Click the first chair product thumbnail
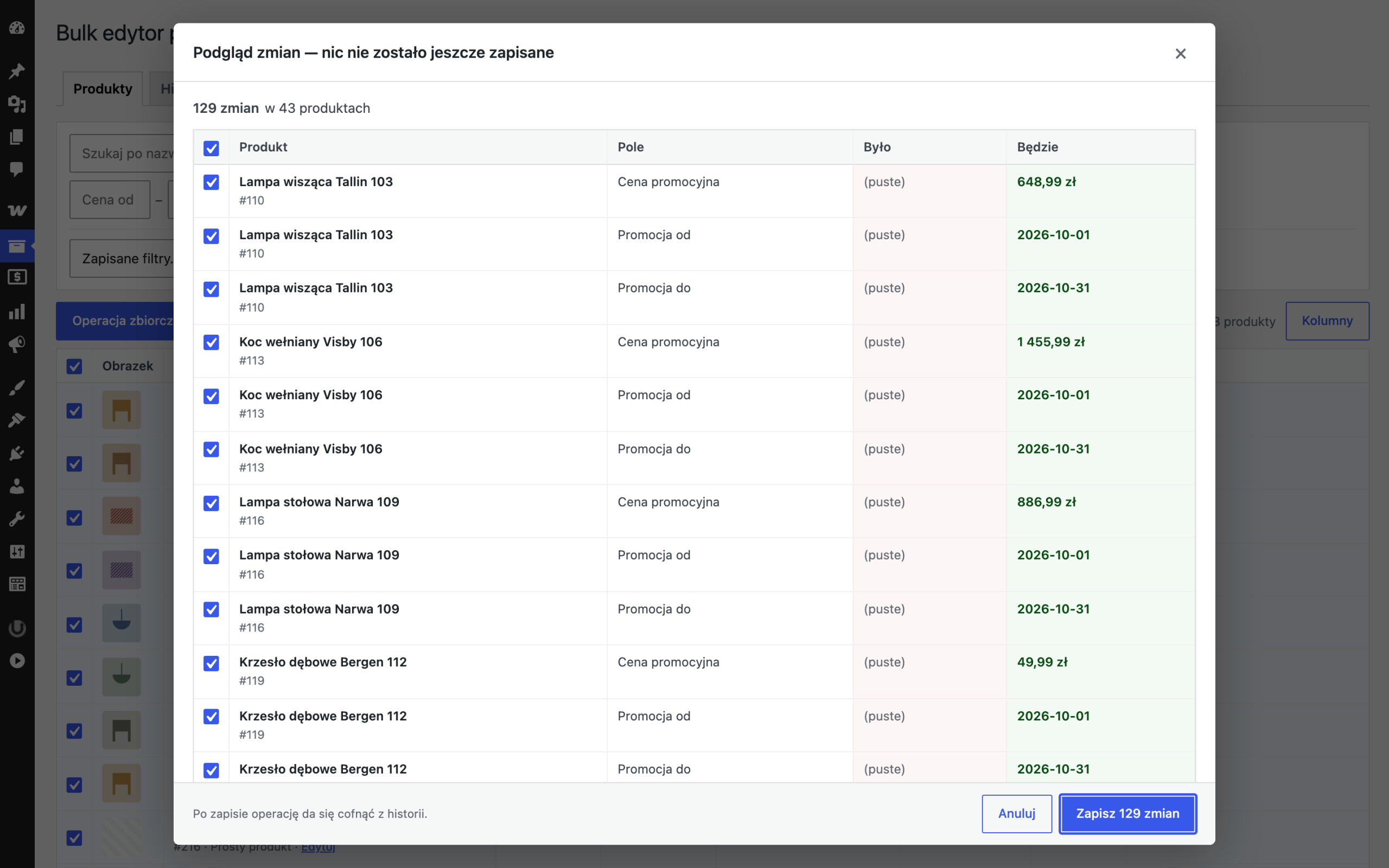Screen dimensions: 1389x868 coord(121,410)
